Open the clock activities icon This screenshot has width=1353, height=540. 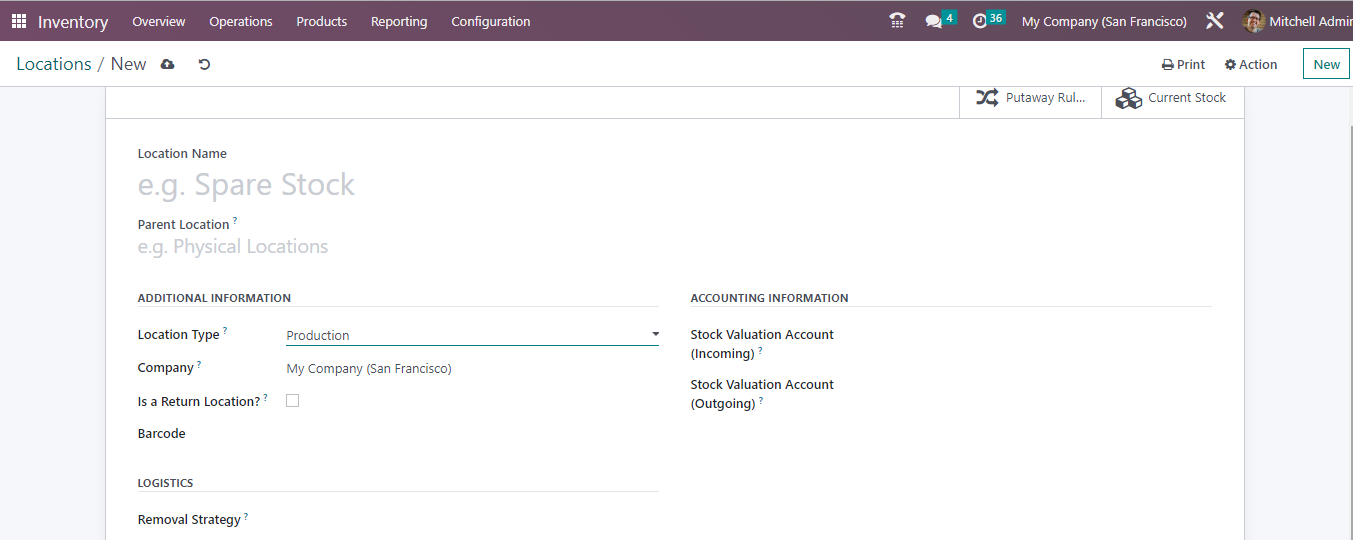[980, 21]
